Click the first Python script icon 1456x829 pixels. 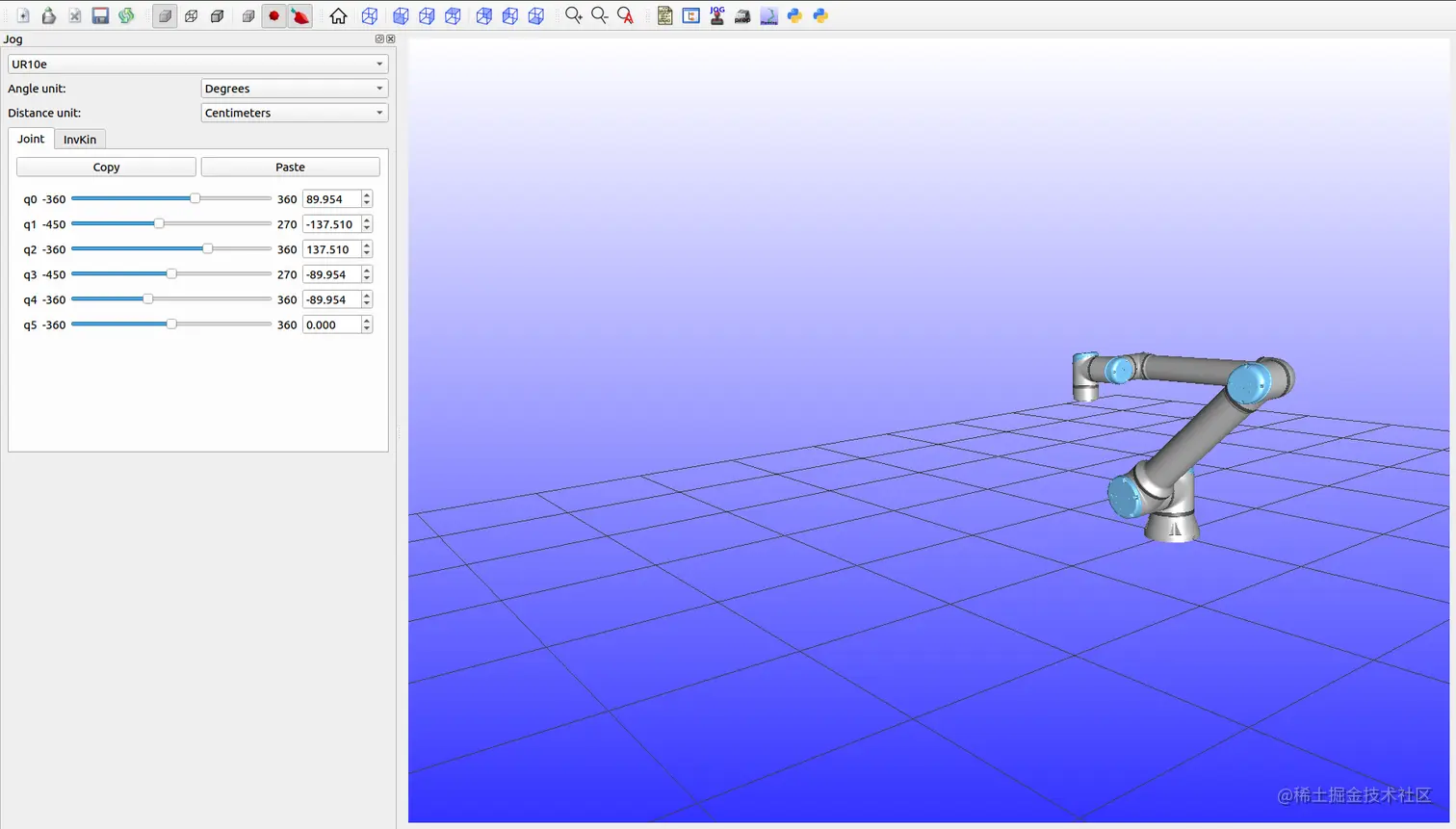(793, 15)
